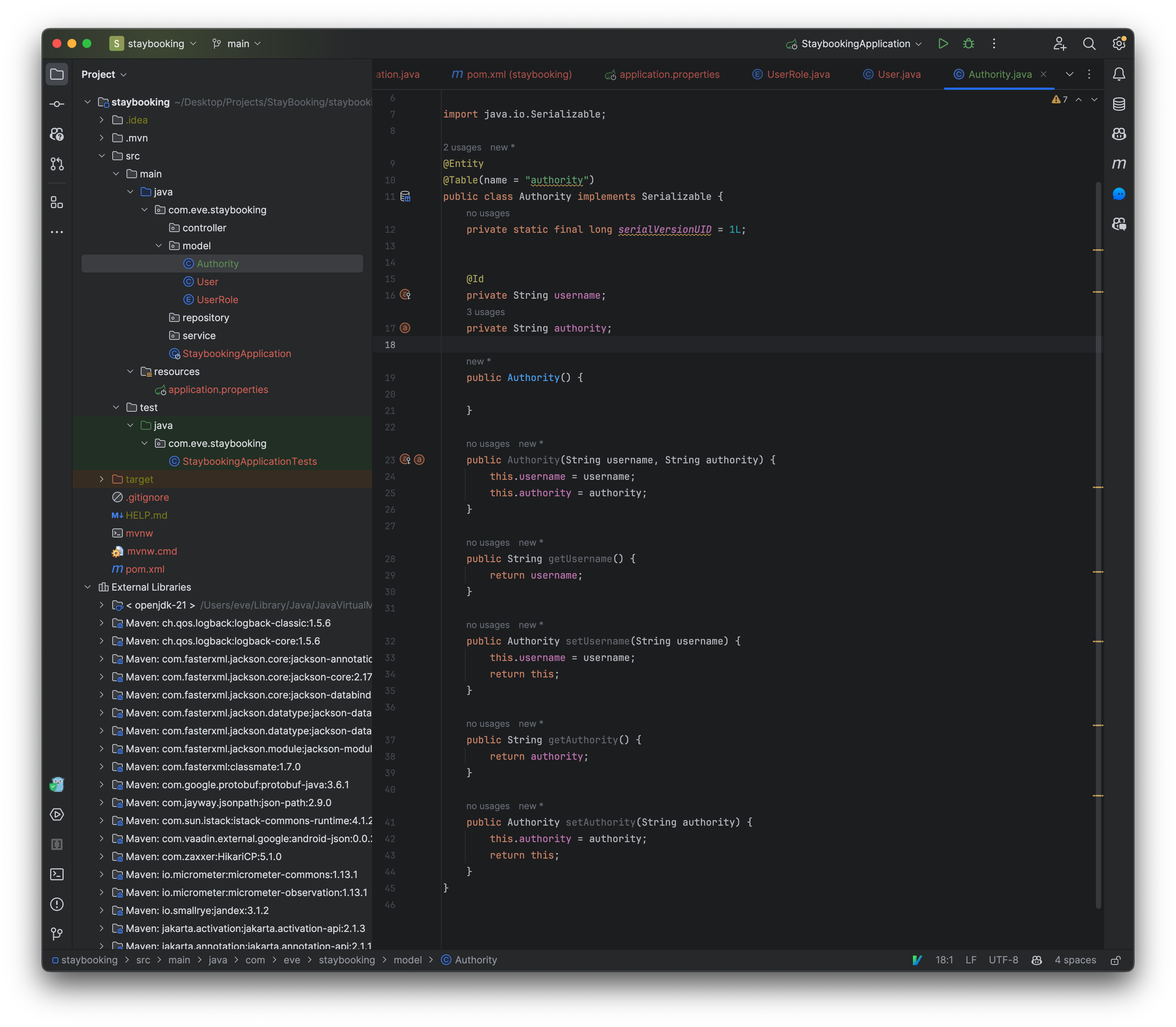The width and height of the screenshot is (1176, 1027).
Task: Collapse the model package node
Action: click(159, 245)
